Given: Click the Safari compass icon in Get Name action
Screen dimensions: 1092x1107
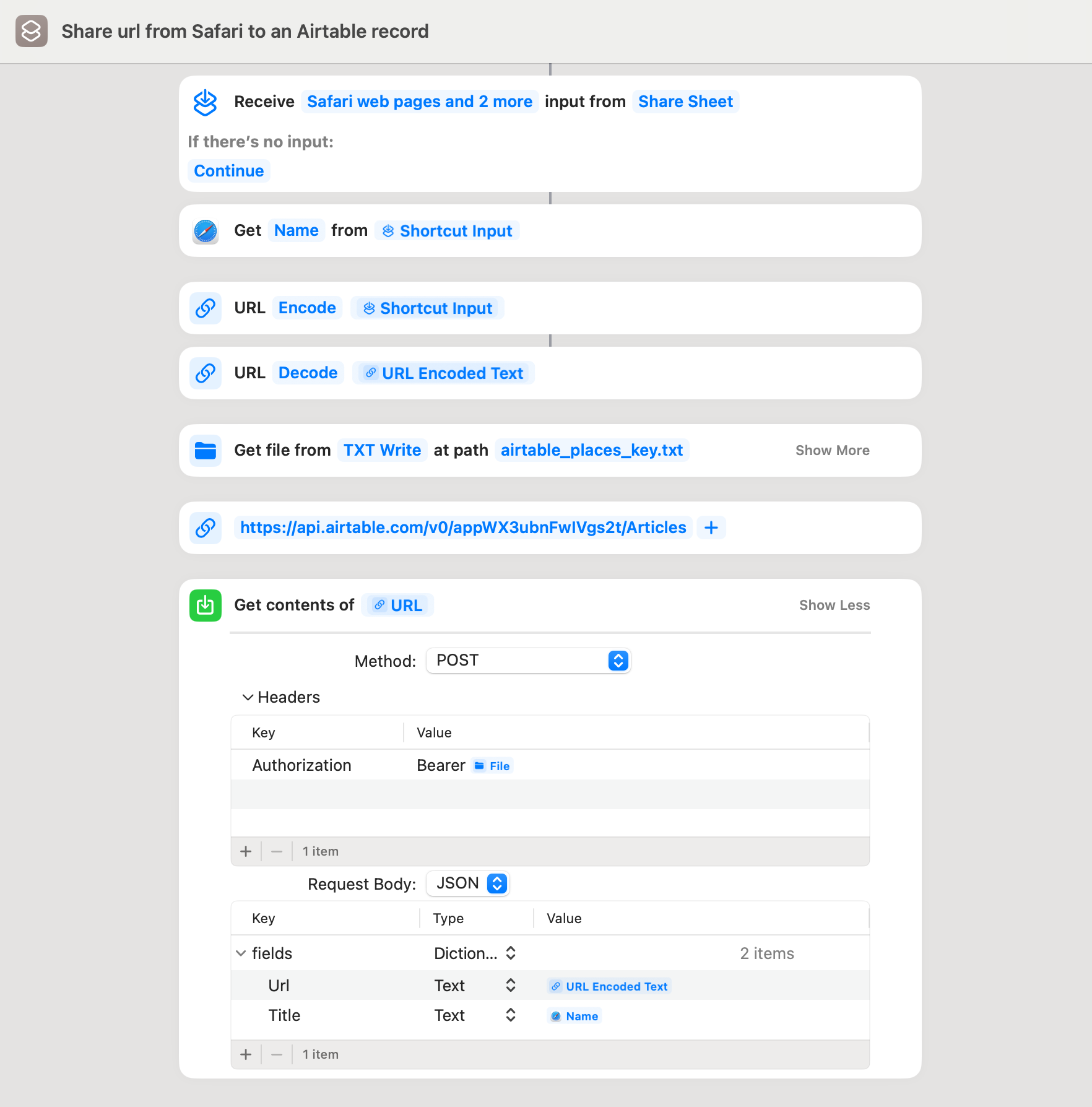Looking at the screenshot, I should (206, 231).
